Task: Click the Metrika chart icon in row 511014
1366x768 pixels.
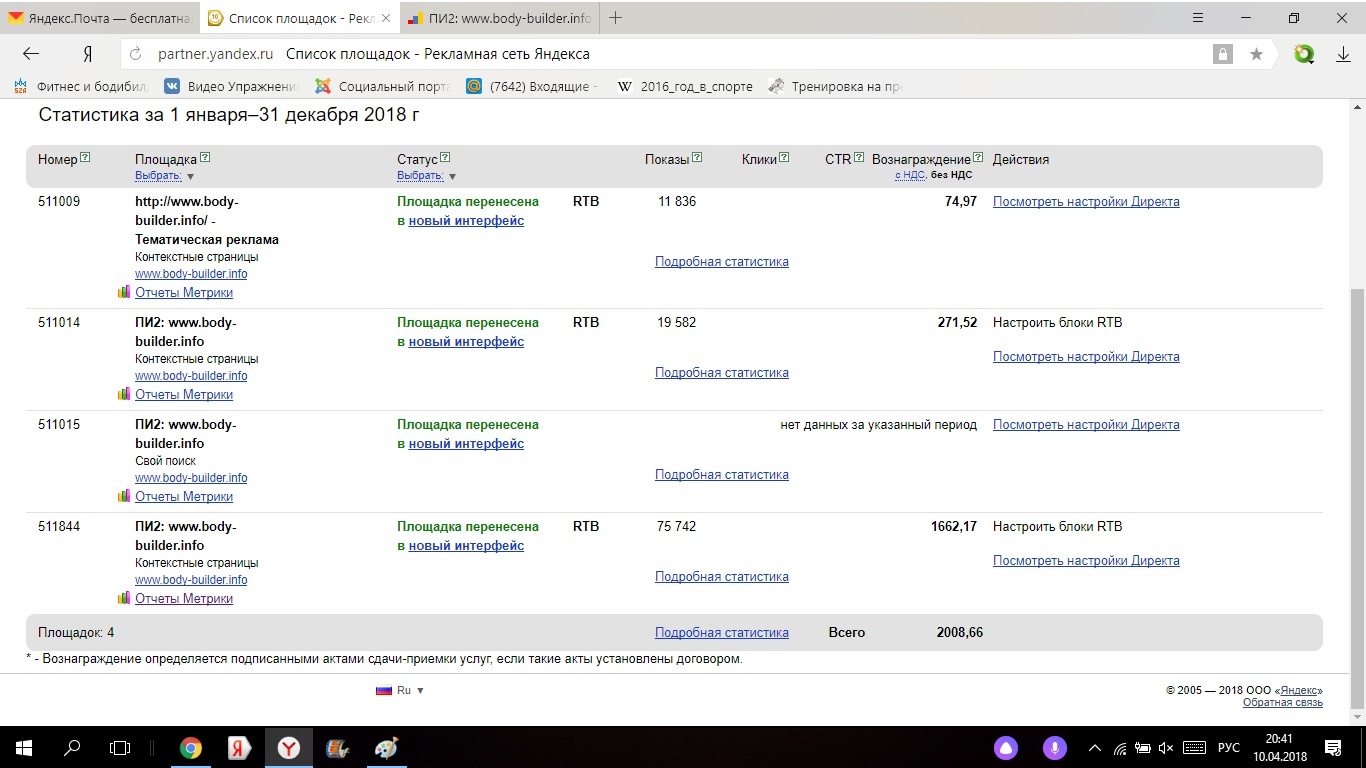Action: click(124, 394)
